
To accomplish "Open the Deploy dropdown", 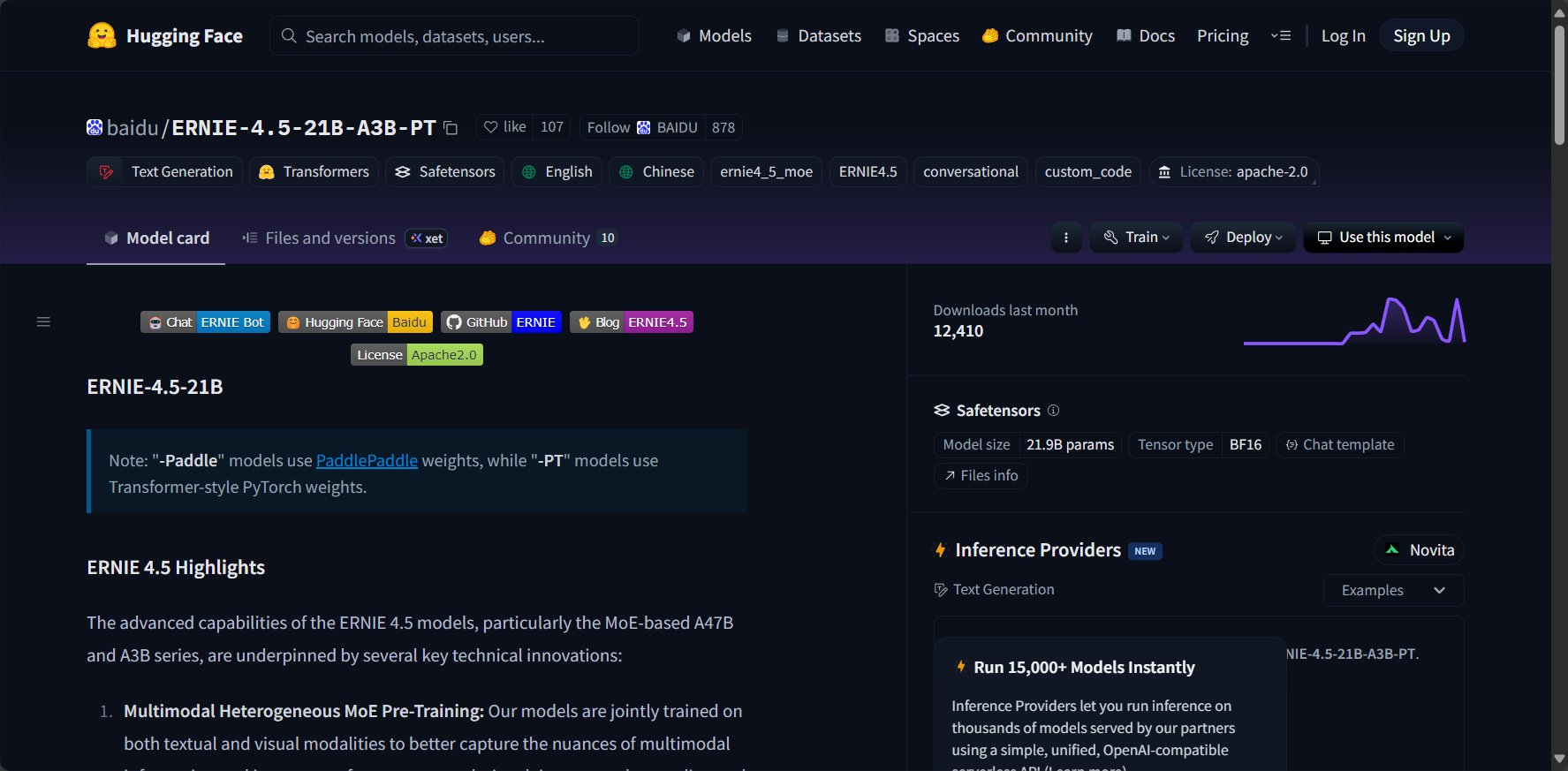I will 1244,238.
